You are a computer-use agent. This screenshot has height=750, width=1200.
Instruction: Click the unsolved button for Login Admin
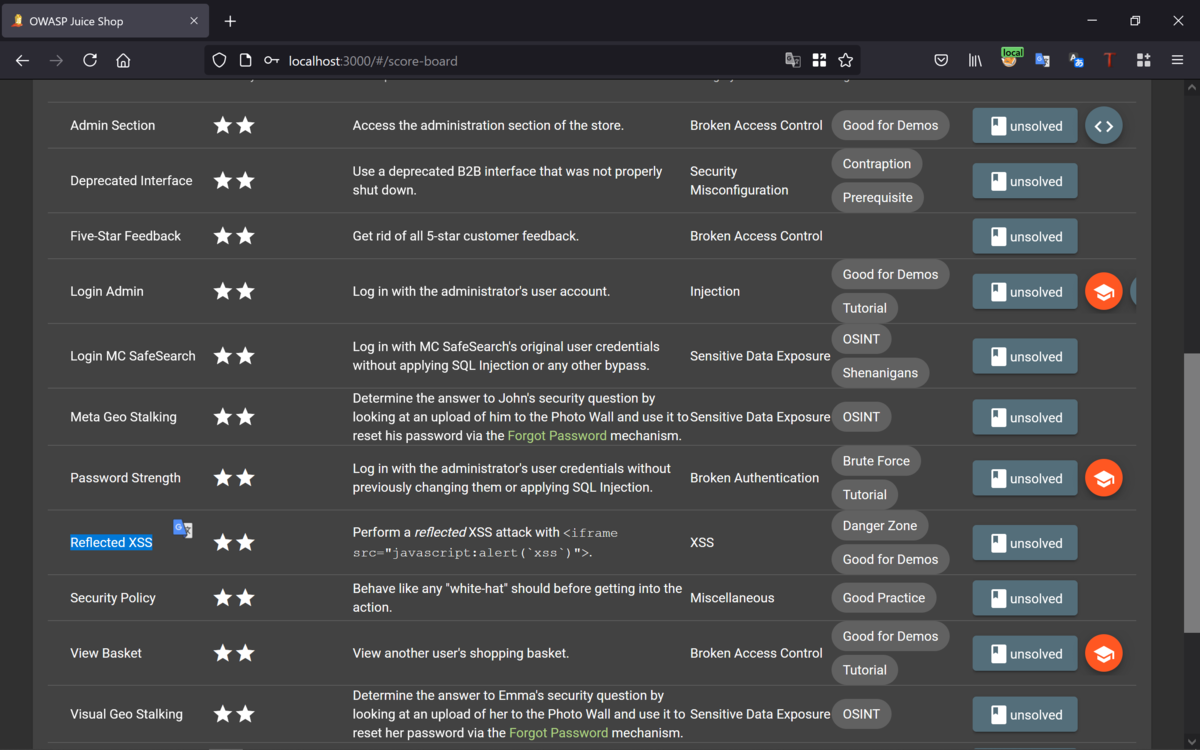1025,292
